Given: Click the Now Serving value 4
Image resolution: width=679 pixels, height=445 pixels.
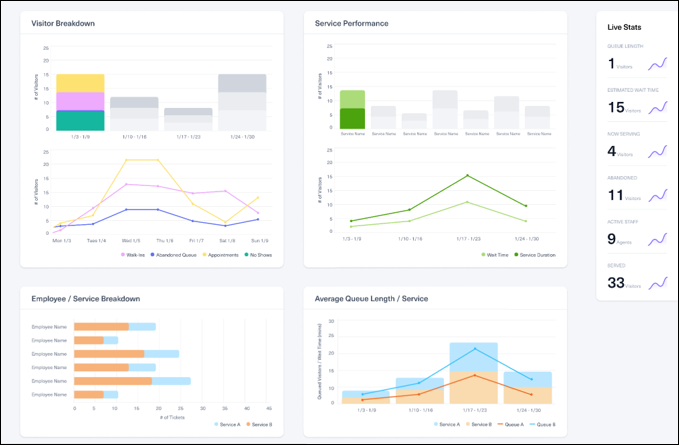Looking at the screenshot, I should tap(611, 151).
